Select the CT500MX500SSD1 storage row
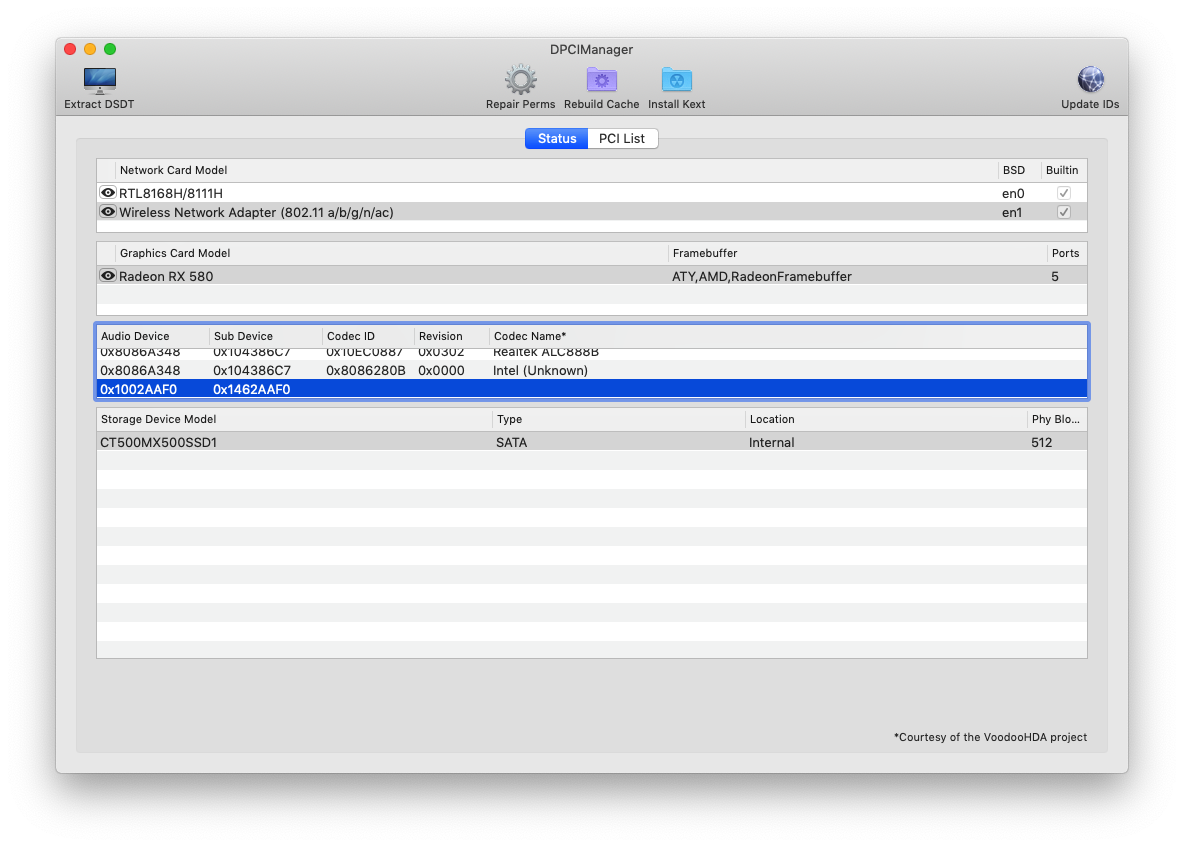 coord(592,442)
